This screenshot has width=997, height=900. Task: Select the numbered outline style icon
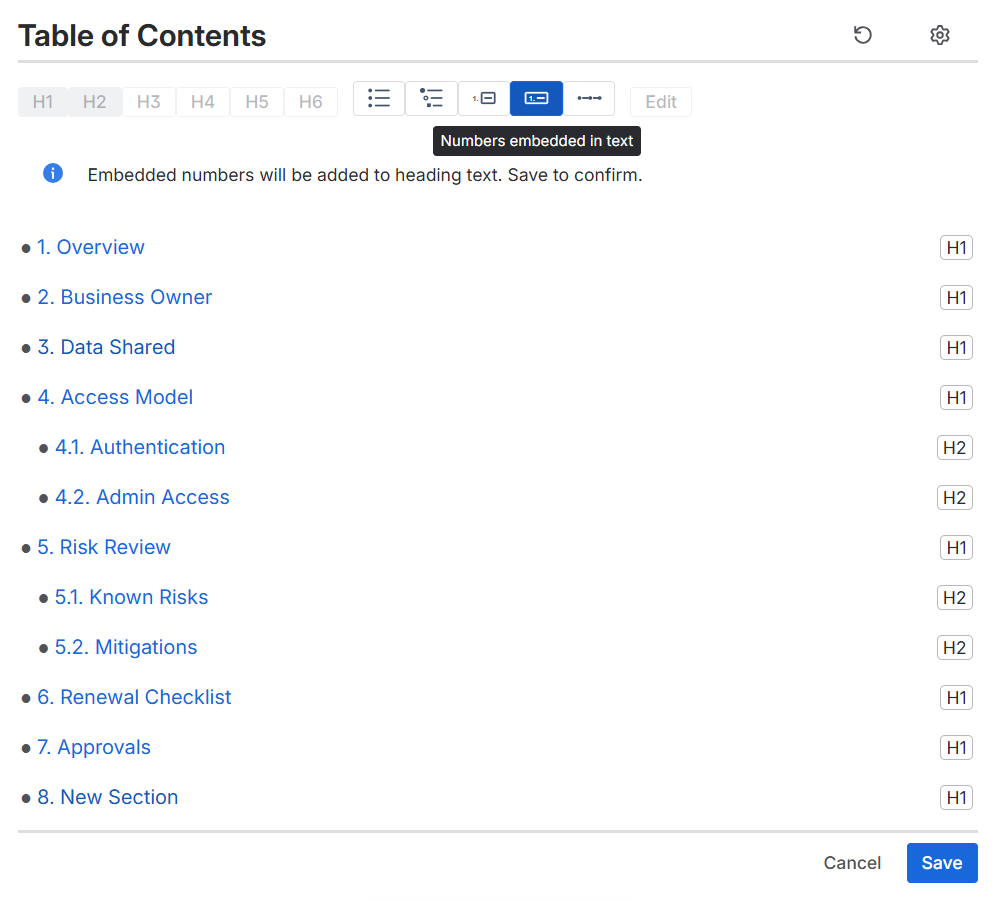pos(484,99)
